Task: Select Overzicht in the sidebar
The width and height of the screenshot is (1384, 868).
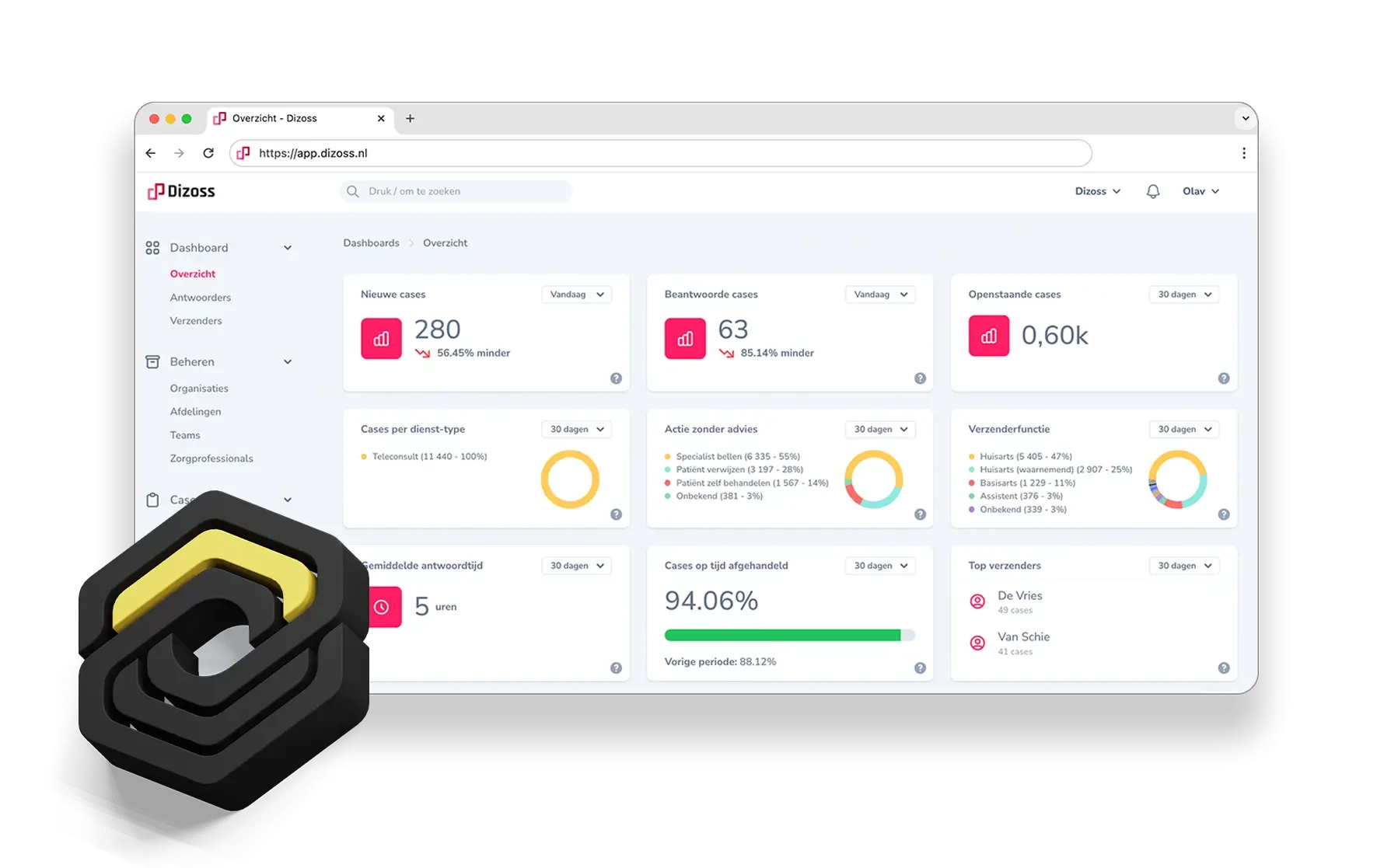Action: click(193, 274)
